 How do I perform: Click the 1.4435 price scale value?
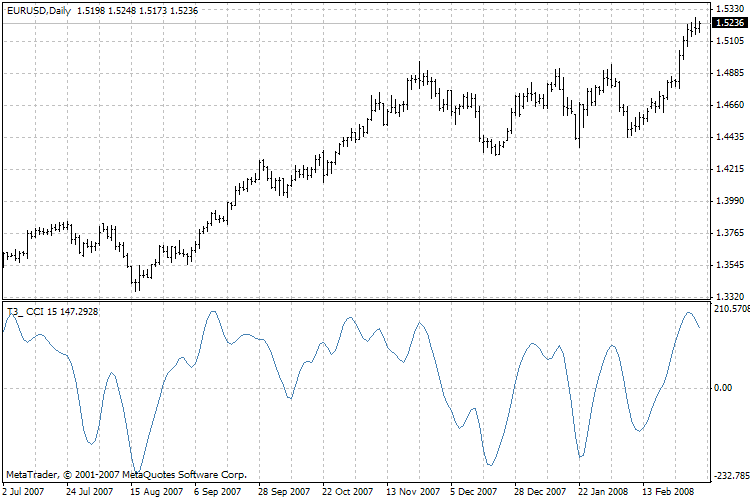730,137
